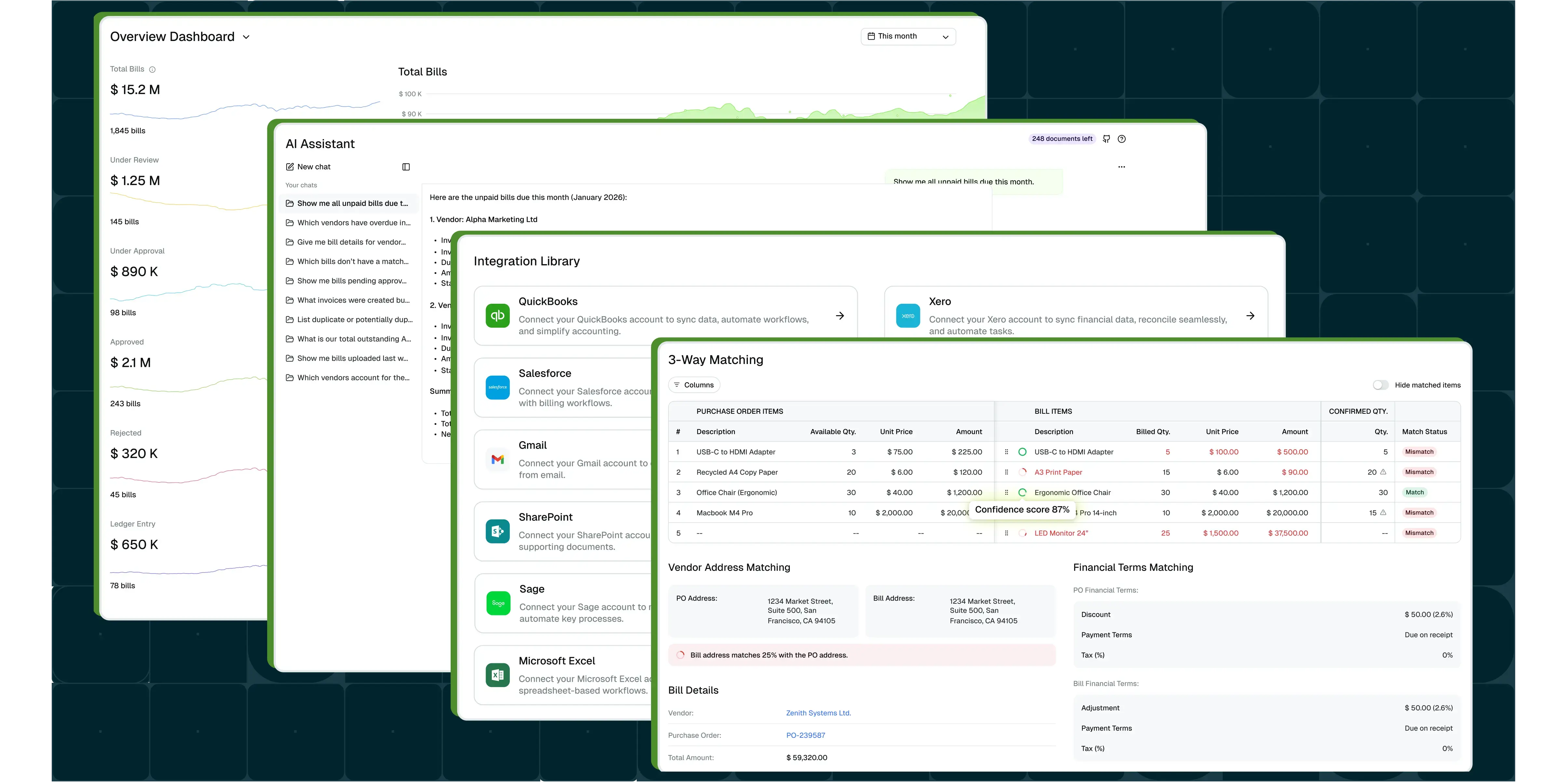Click the warning icon beside quantity 20
This screenshot has height=782, width=1568.
pyautogui.click(x=1383, y=472)
